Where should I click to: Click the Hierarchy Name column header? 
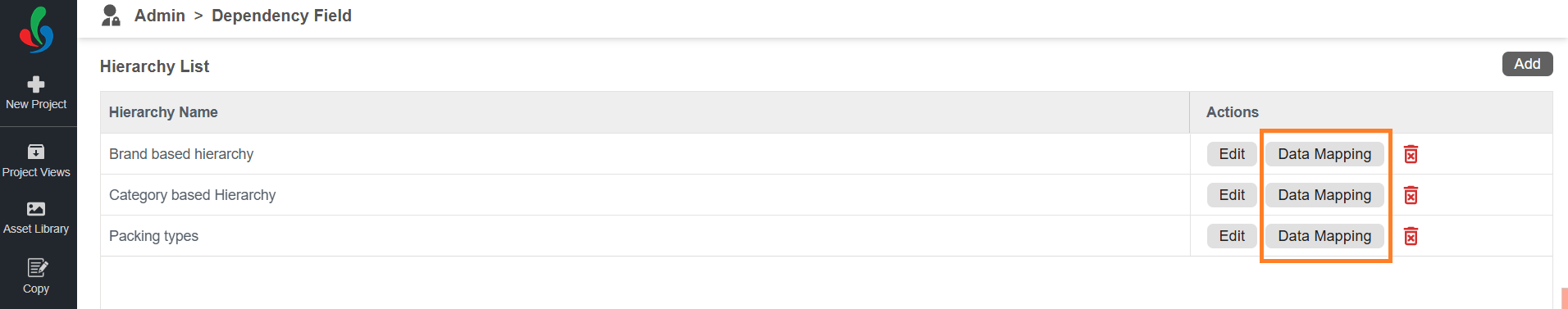pyautogui.click(x=163, y=112)
